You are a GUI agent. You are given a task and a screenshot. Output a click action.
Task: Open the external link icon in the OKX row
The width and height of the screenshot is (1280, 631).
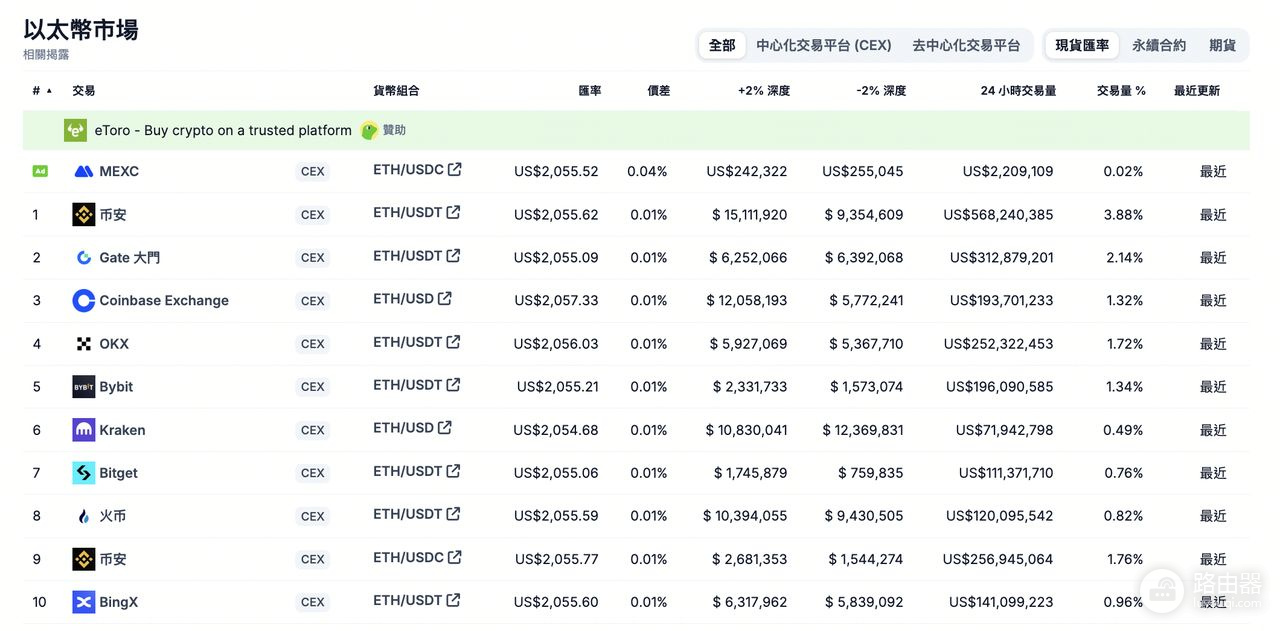click(x=453, y=341)
